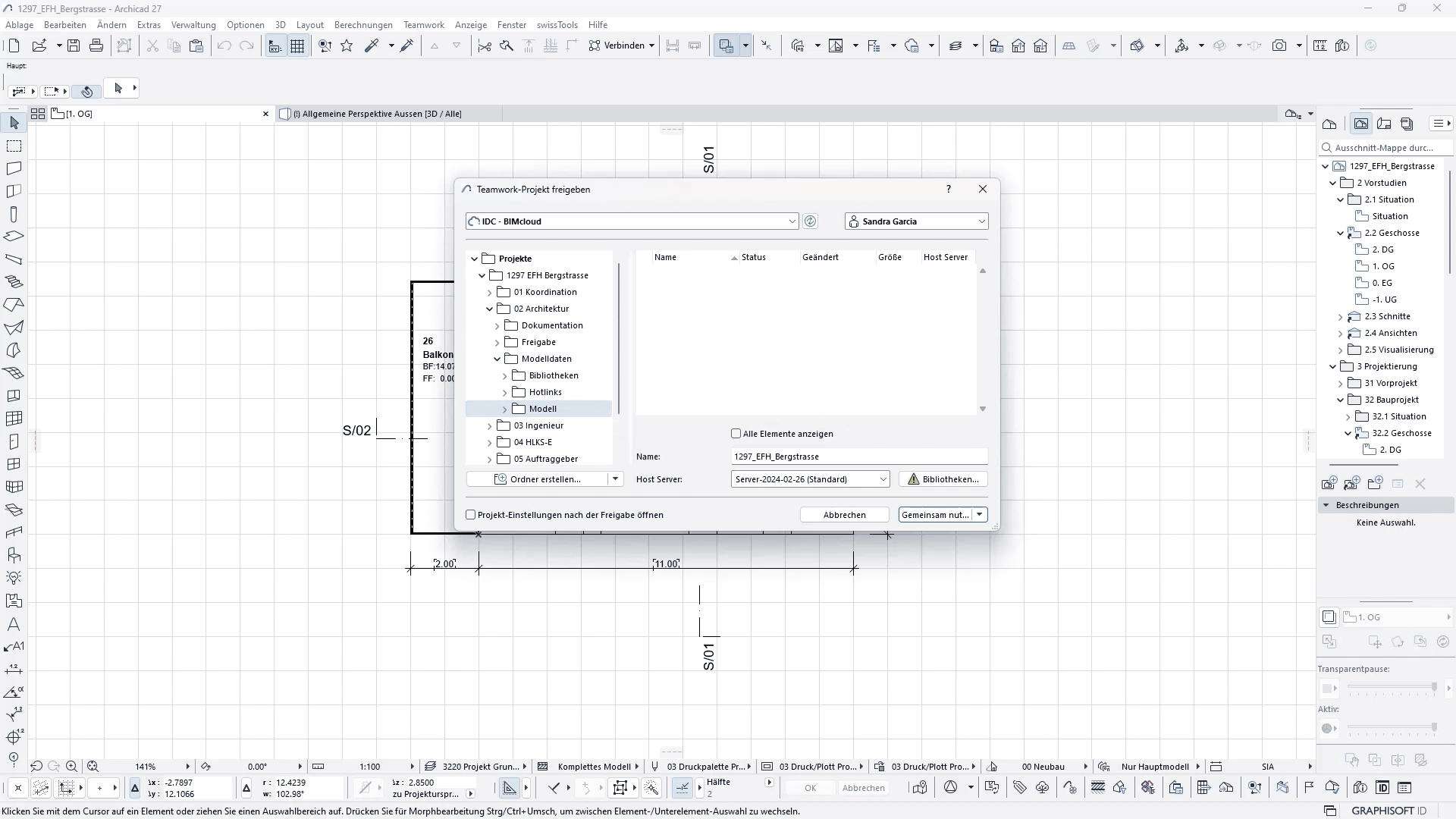This screenshot has width=1456, height=819.
Task: Check 'Projekt-Einstellungen nach der Freigabe öffnen'
Action: pos(470,515)
